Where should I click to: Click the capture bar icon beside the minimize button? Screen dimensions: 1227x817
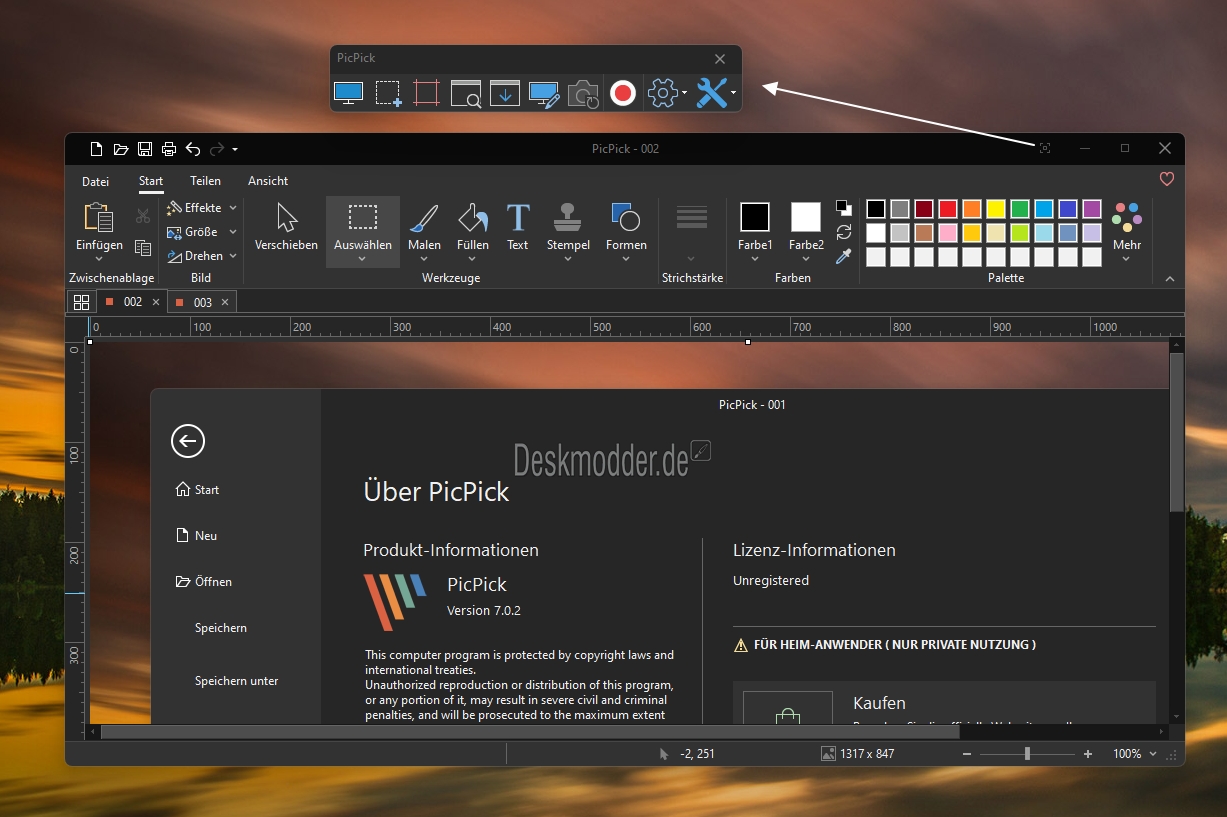coord(1045,148)
